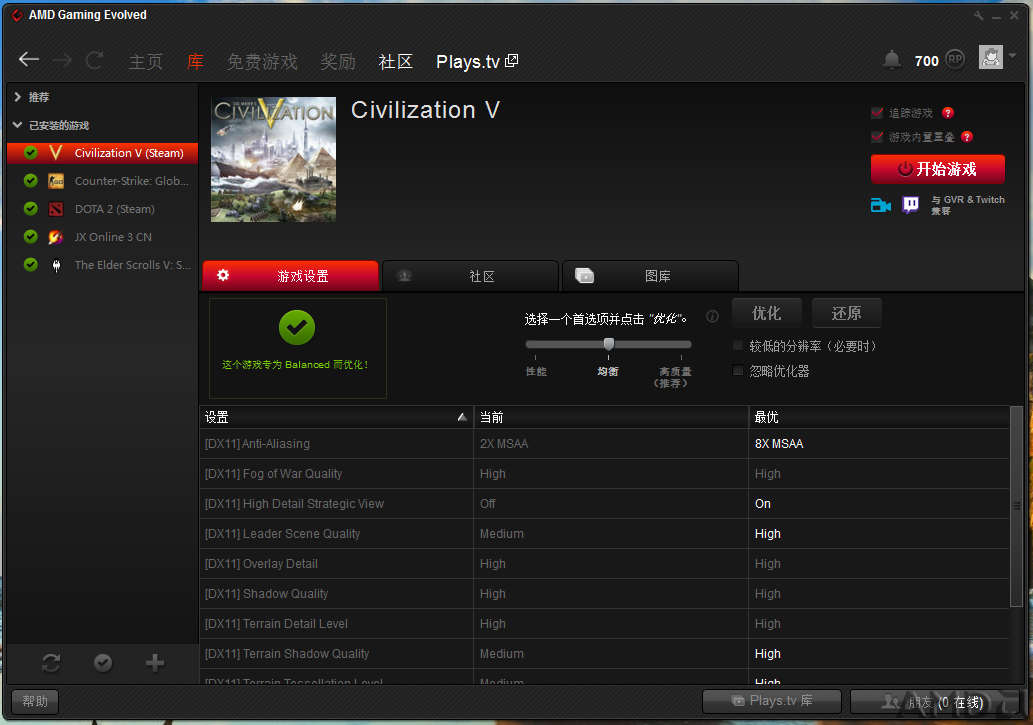1033x725 pixels.
Task: Click the Twitch icon
Action: (910, 205)
